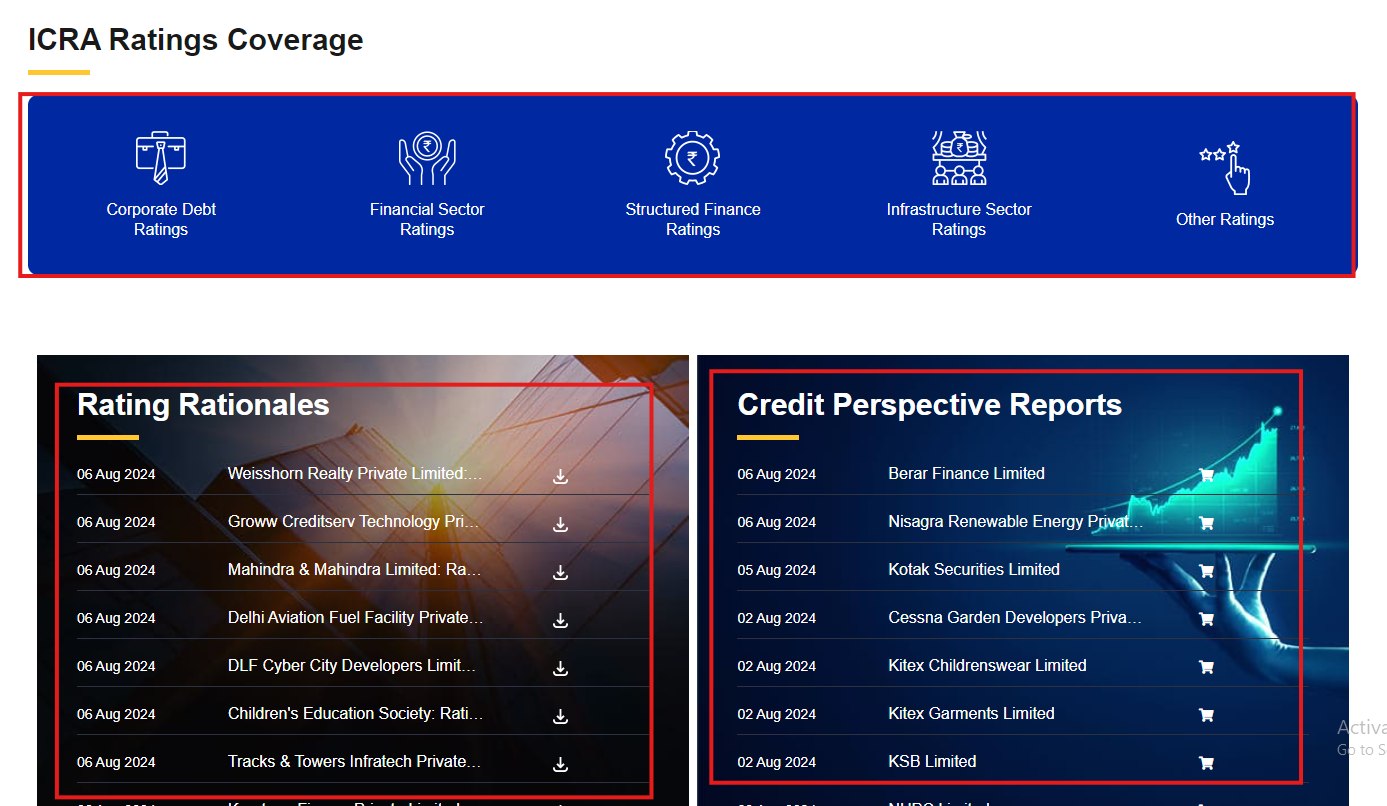
Task: Open the Infrastructure Sector Ratings icon
Action: (x=959, y=158)
